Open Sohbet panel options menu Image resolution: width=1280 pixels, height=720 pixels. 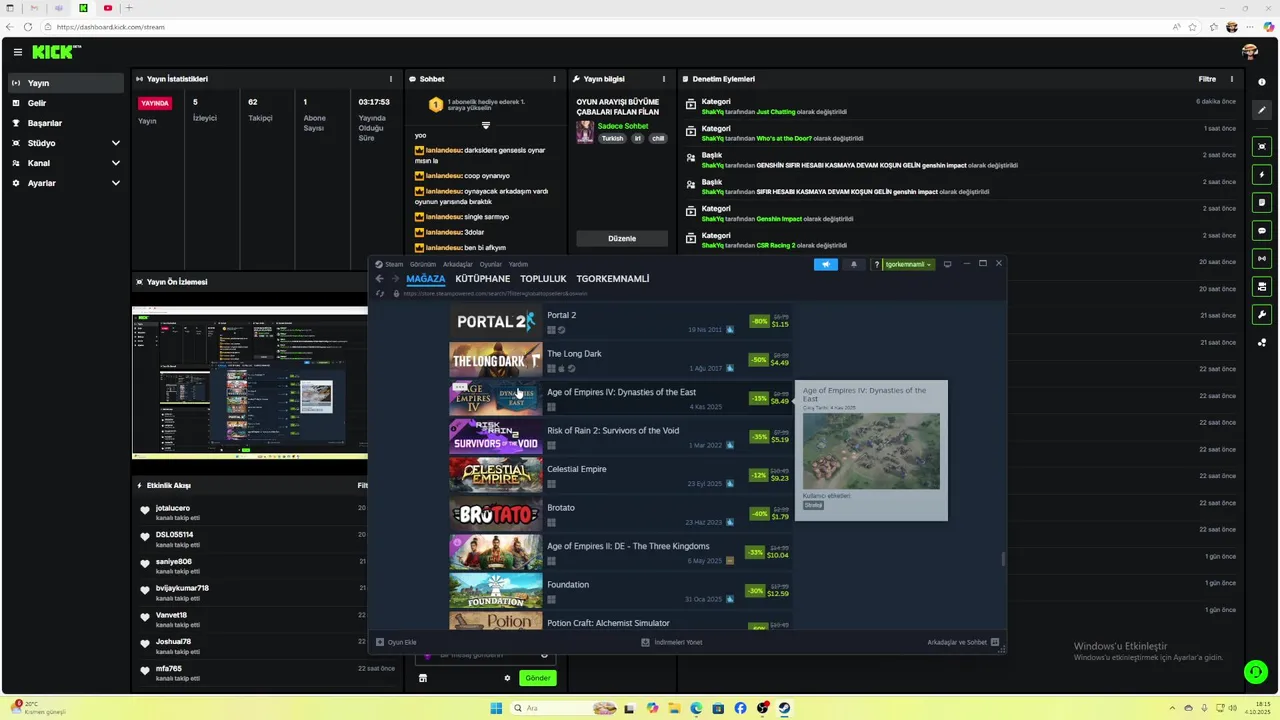[555, 79]
